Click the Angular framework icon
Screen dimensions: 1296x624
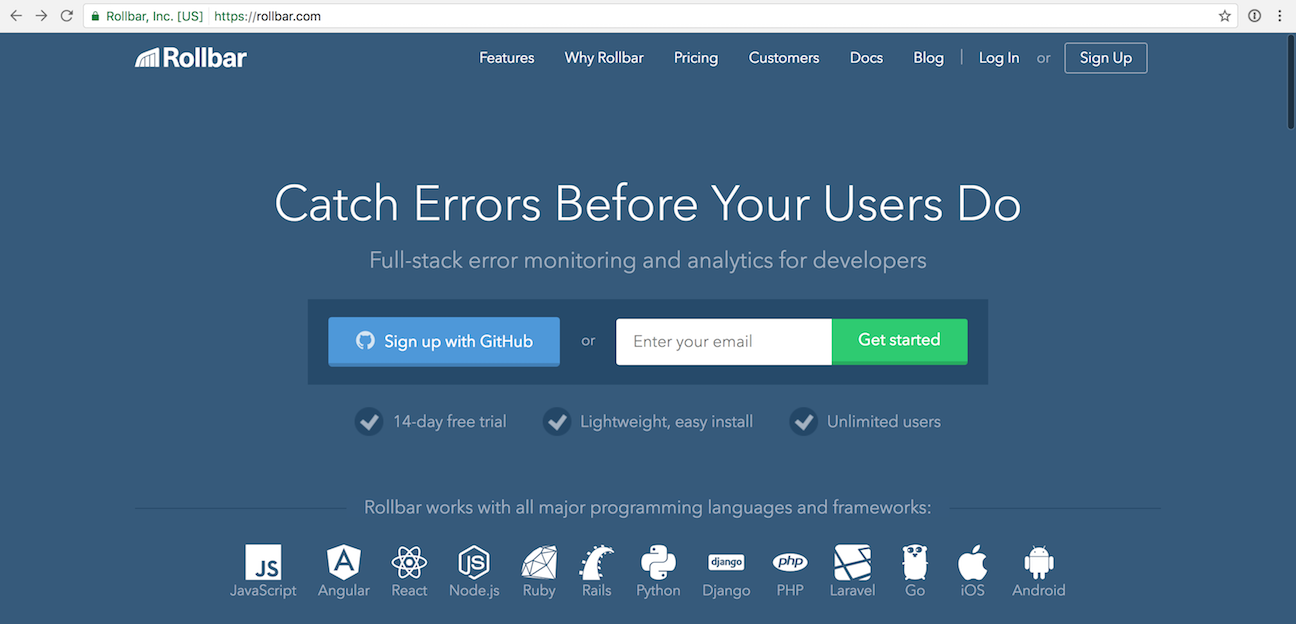coord(343,562)
